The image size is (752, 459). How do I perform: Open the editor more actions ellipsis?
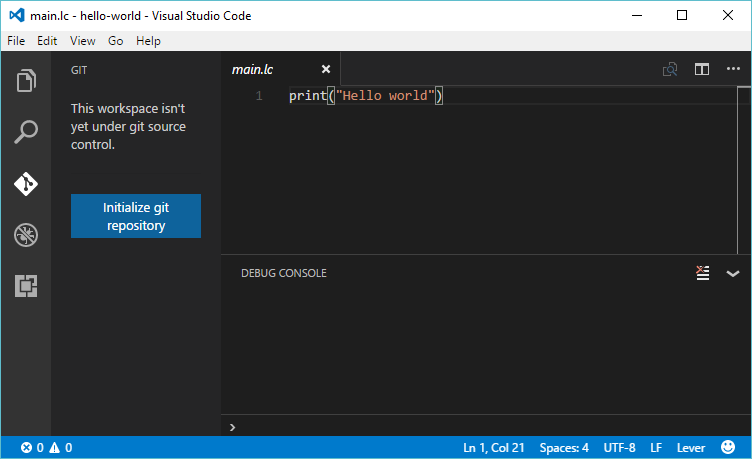pos(733,70)
